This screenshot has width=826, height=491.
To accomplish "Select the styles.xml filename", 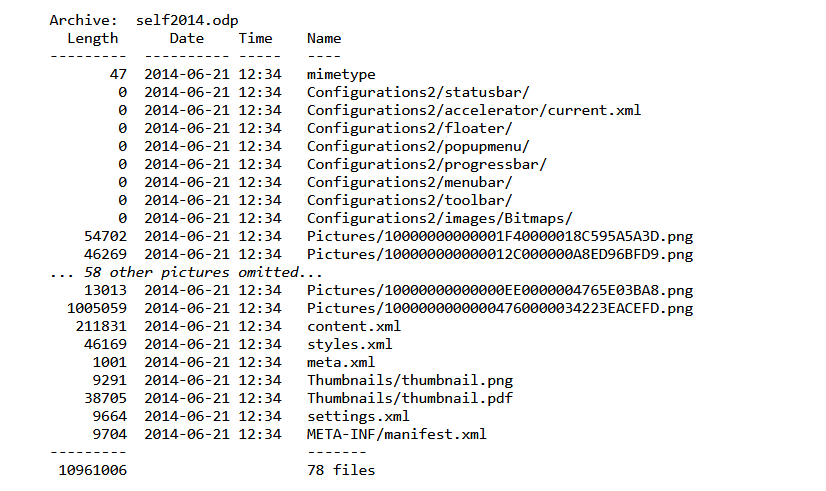I will coord(349,344).
